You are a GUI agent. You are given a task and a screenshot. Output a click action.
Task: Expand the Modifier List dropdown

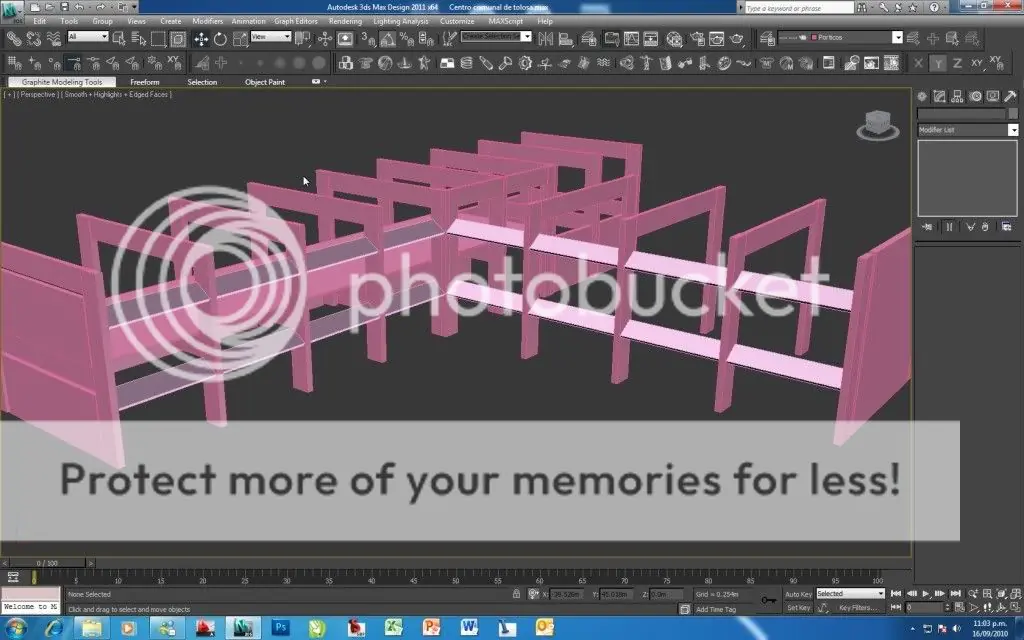(x=966, y=130)
